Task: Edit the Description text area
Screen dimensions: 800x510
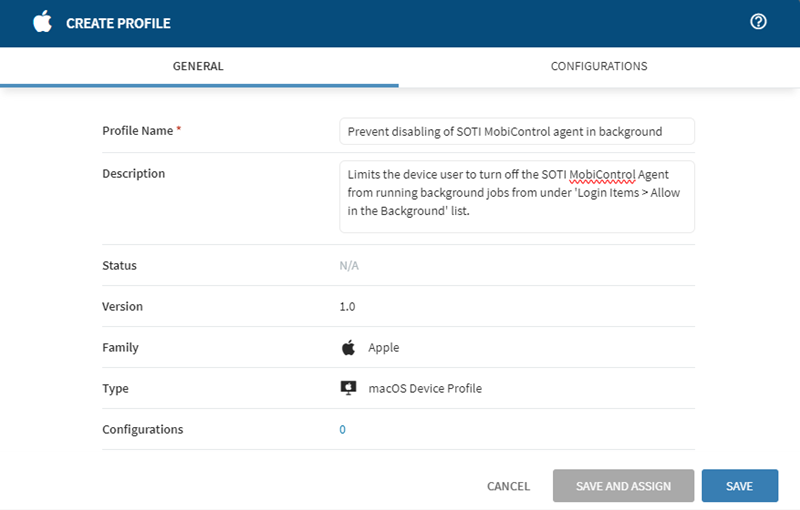Action: click(x=517, y=197)
